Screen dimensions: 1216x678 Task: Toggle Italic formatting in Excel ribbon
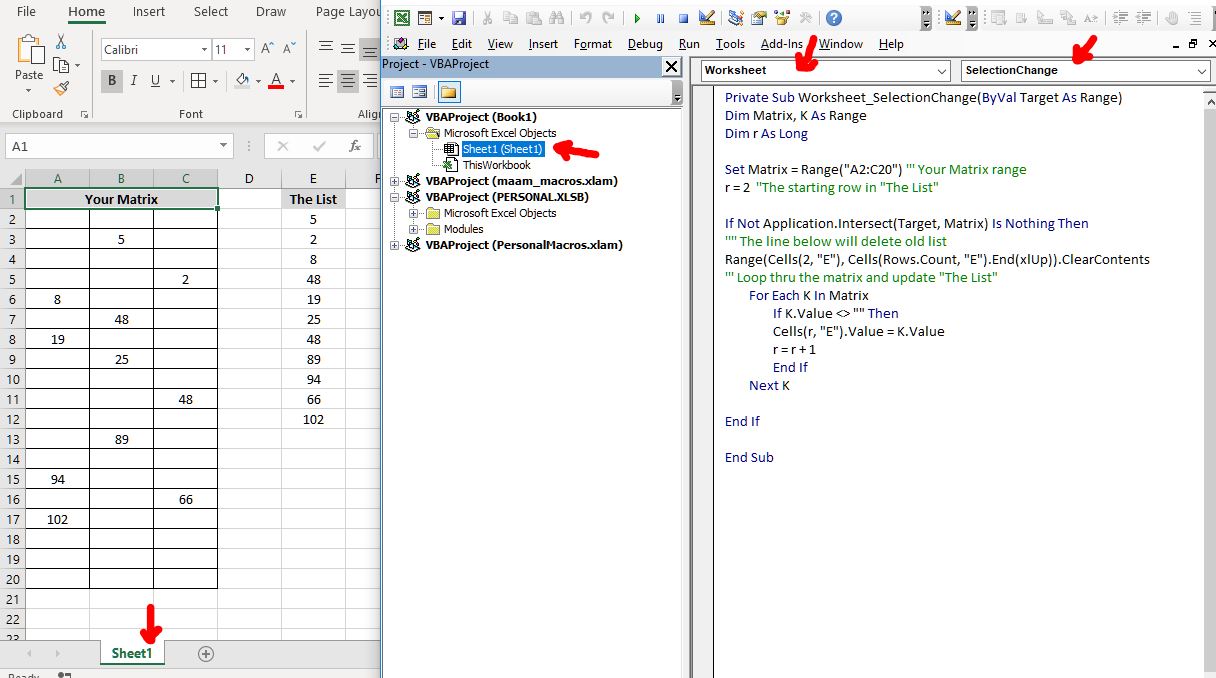134,81
